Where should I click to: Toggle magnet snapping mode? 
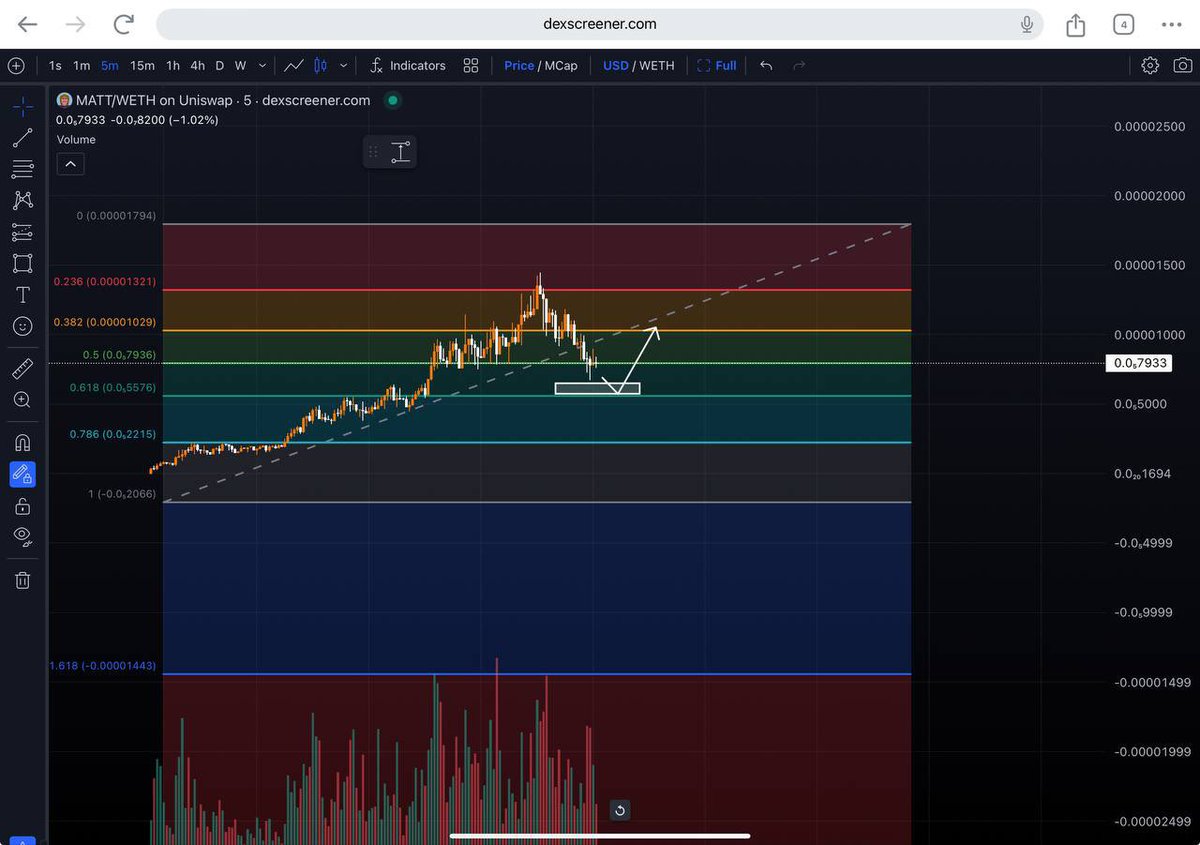(22, 442)
